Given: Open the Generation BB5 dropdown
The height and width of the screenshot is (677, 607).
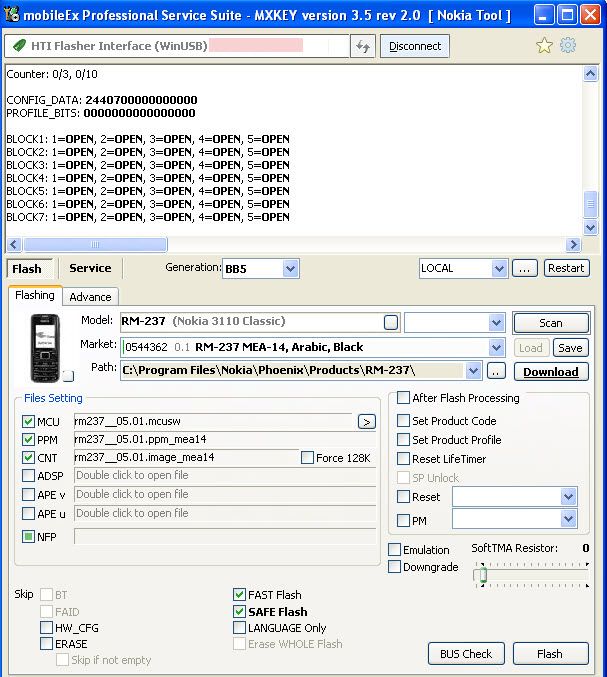Looking at the screenshot, I should click(291, 269).
